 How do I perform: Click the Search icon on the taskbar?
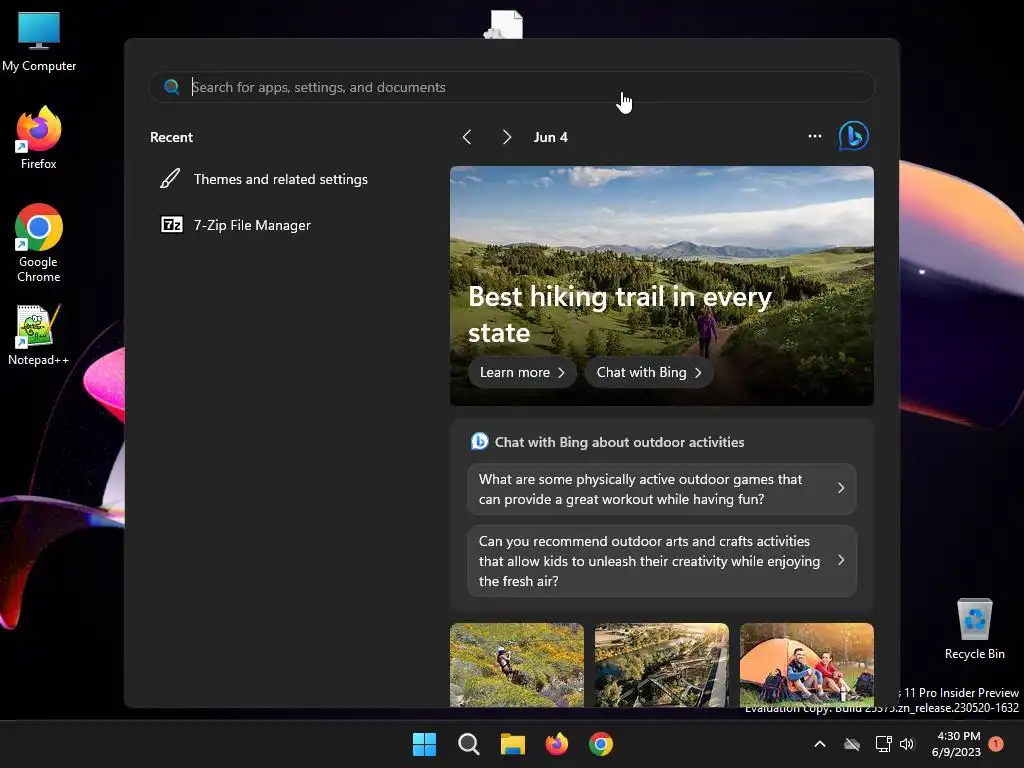point(468,744)
